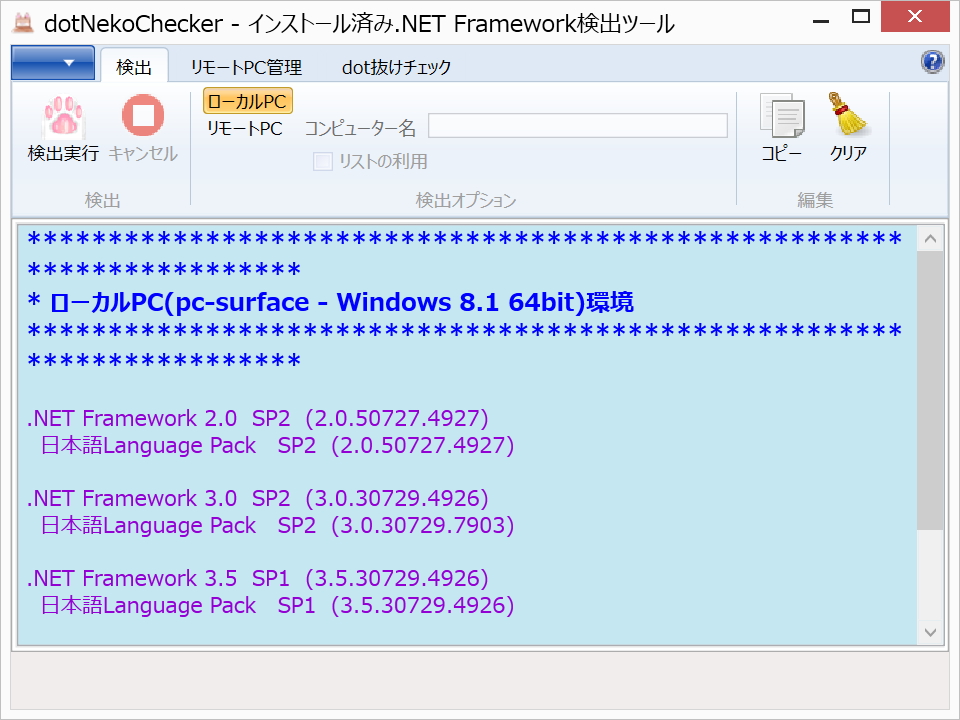This screenshot has width=960, height=720.
Task: Copy results with the コピー pages icon
Action: [x=782, y=115]
